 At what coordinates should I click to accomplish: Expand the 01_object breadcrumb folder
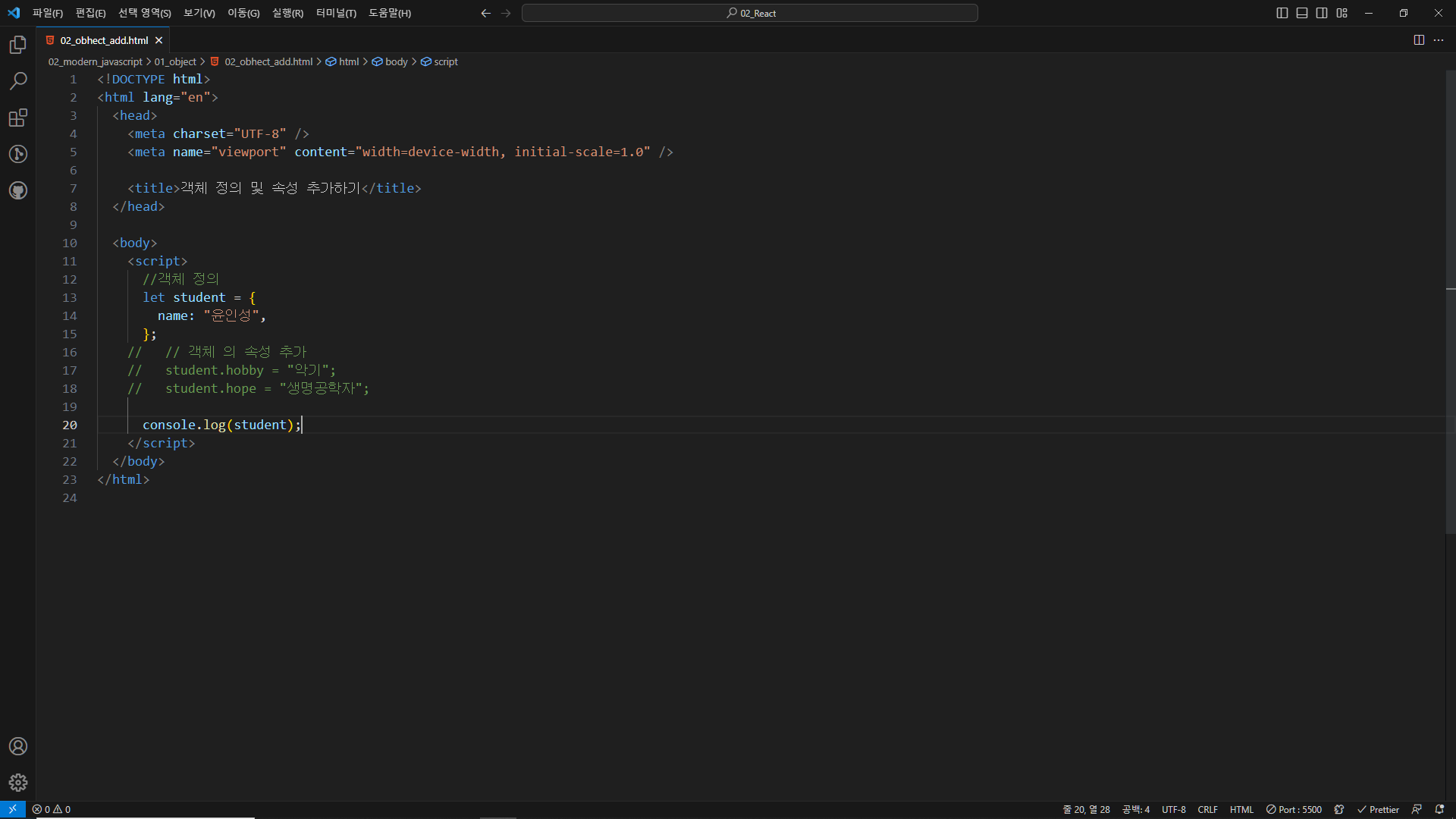[x=175, y=61]
